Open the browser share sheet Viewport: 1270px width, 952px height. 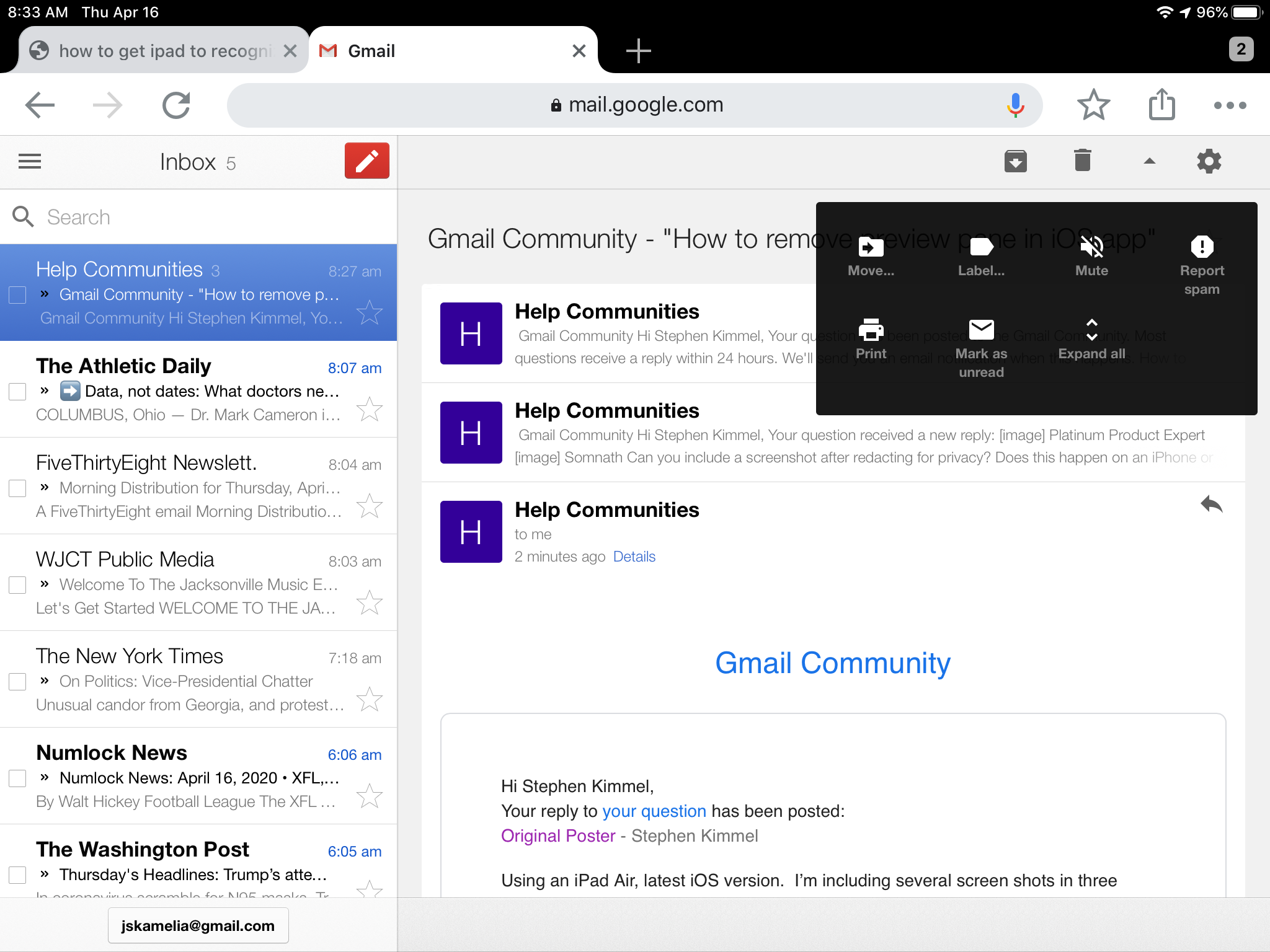[x=1161, y=104]
